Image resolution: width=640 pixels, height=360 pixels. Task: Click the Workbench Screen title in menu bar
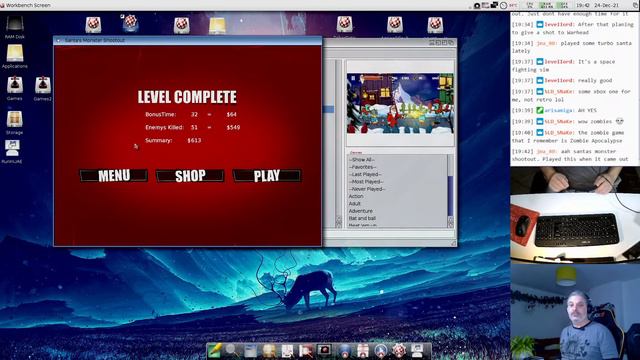click(28, 5)
